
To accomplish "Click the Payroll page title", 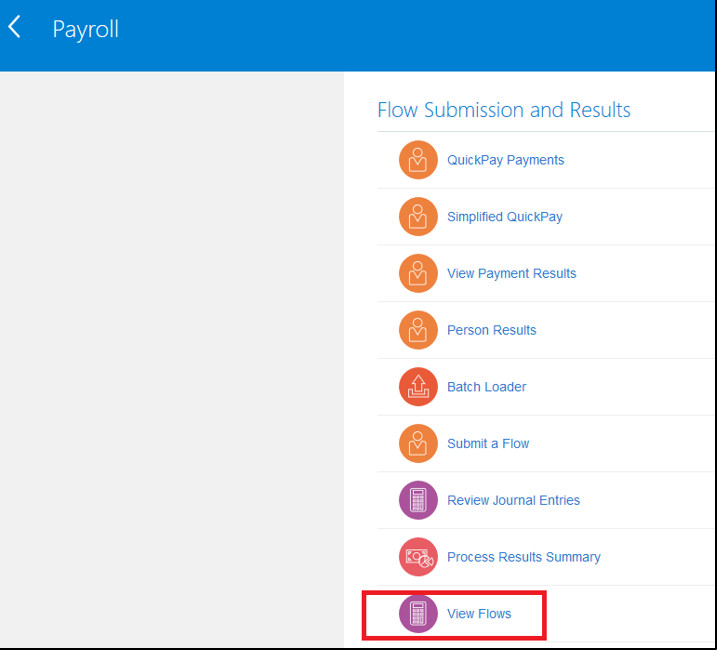I will pos(86,29).
